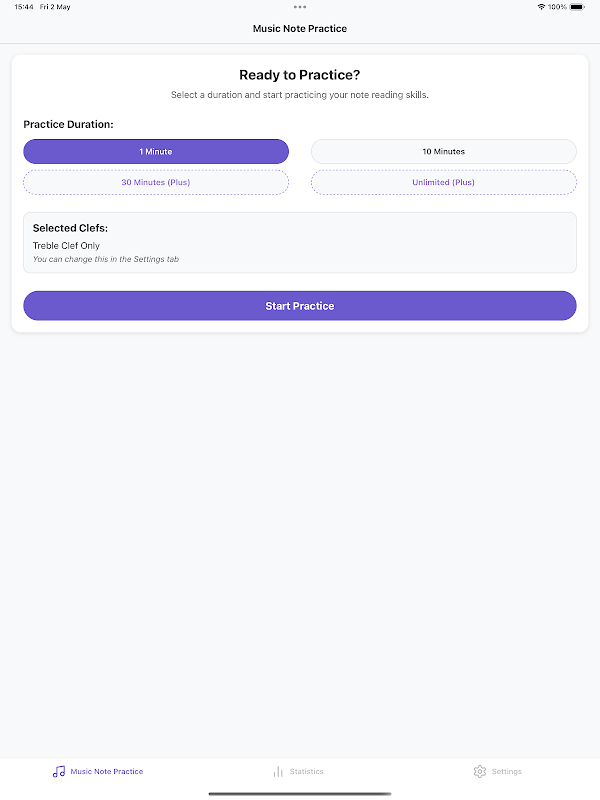This screenshot has height=800, width=600.
Task: Tap the Statistics bar chart icon
Action: point(278,771)
